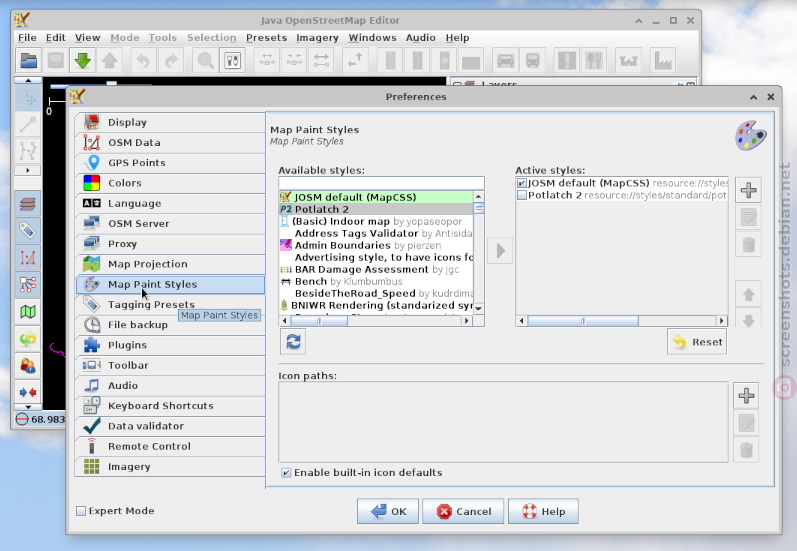Switch to the Data validator preferences tab
This screenshot has height=551, width=797.
tap(170, 426)
